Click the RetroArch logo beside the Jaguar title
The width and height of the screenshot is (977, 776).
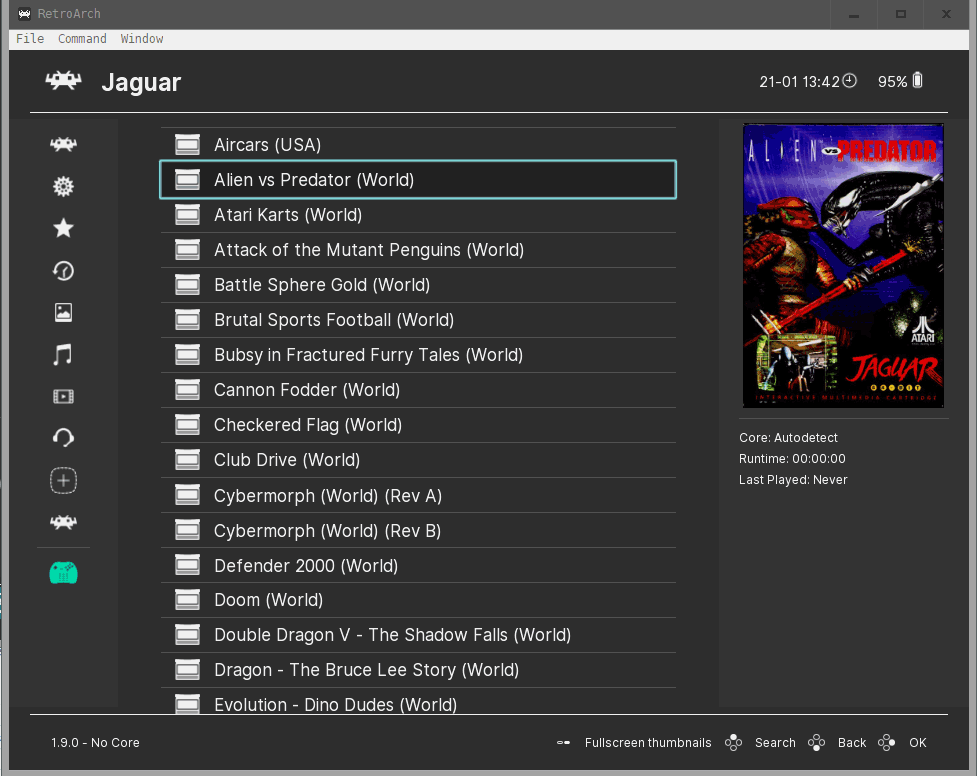(63, 81)
